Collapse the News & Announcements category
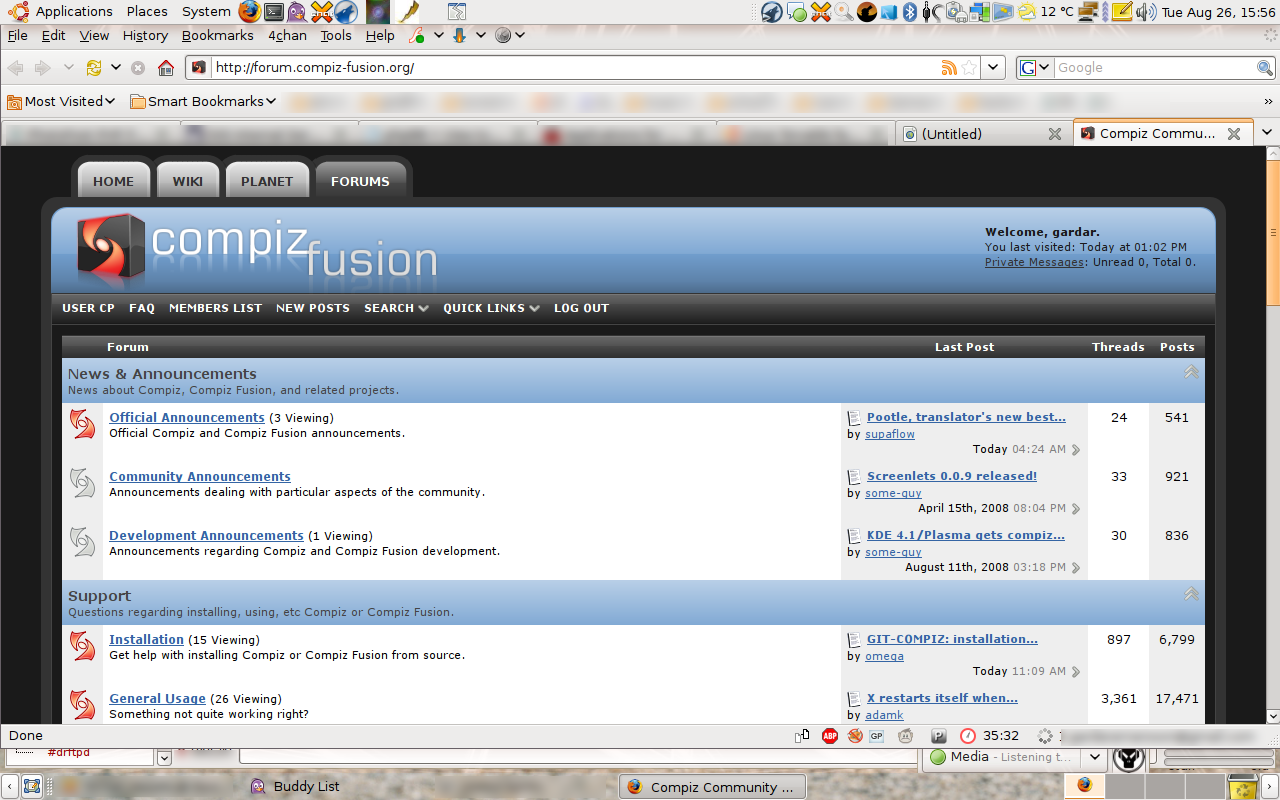The height and width of the screenshot is (800, 1280). click(1191, 372)
